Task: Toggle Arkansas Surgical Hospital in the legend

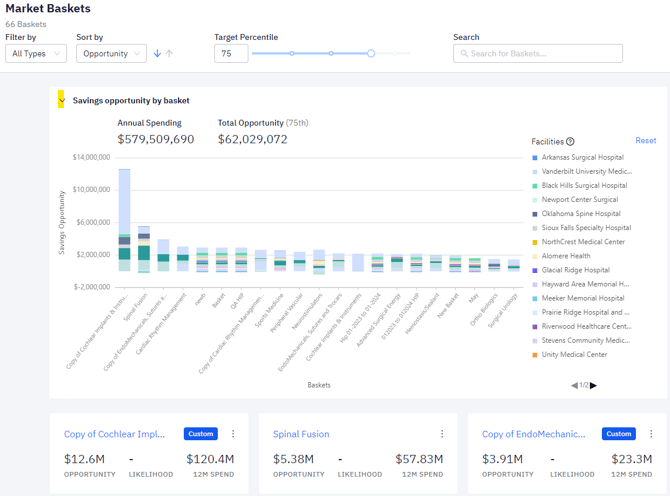Action: 583,157
